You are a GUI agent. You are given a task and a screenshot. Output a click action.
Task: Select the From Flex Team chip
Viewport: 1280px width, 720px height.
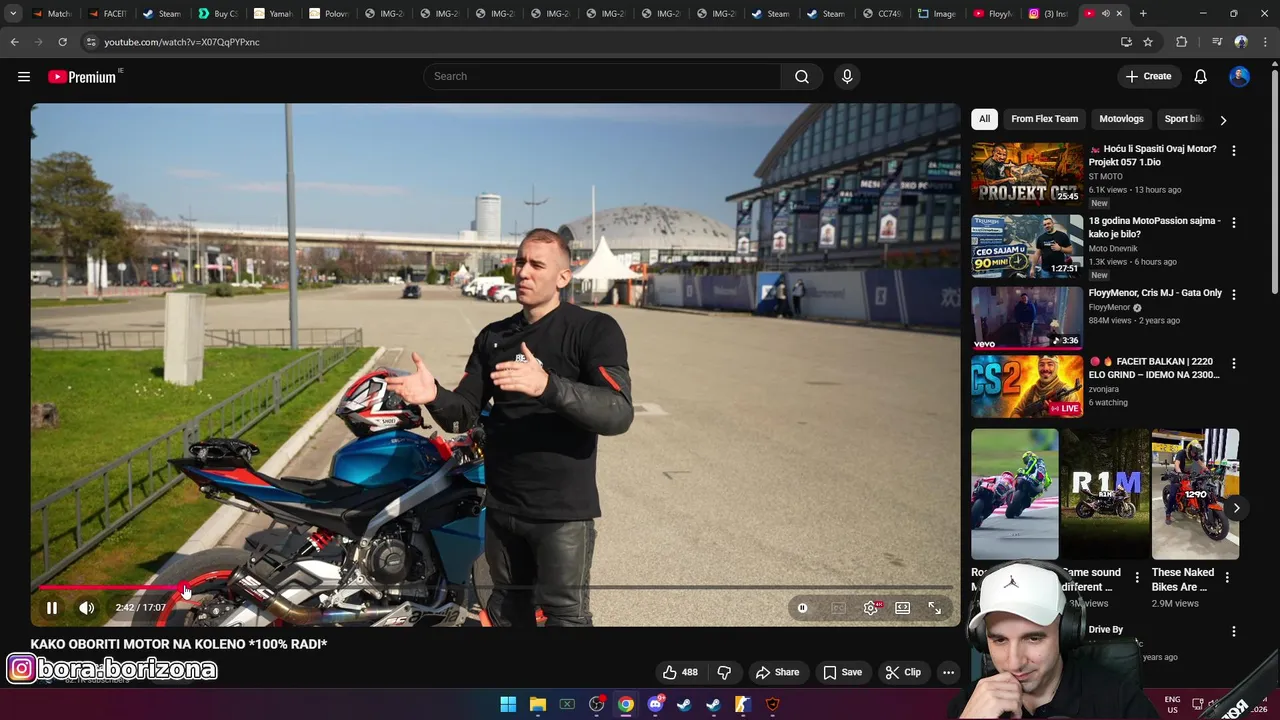point(1044,119)
